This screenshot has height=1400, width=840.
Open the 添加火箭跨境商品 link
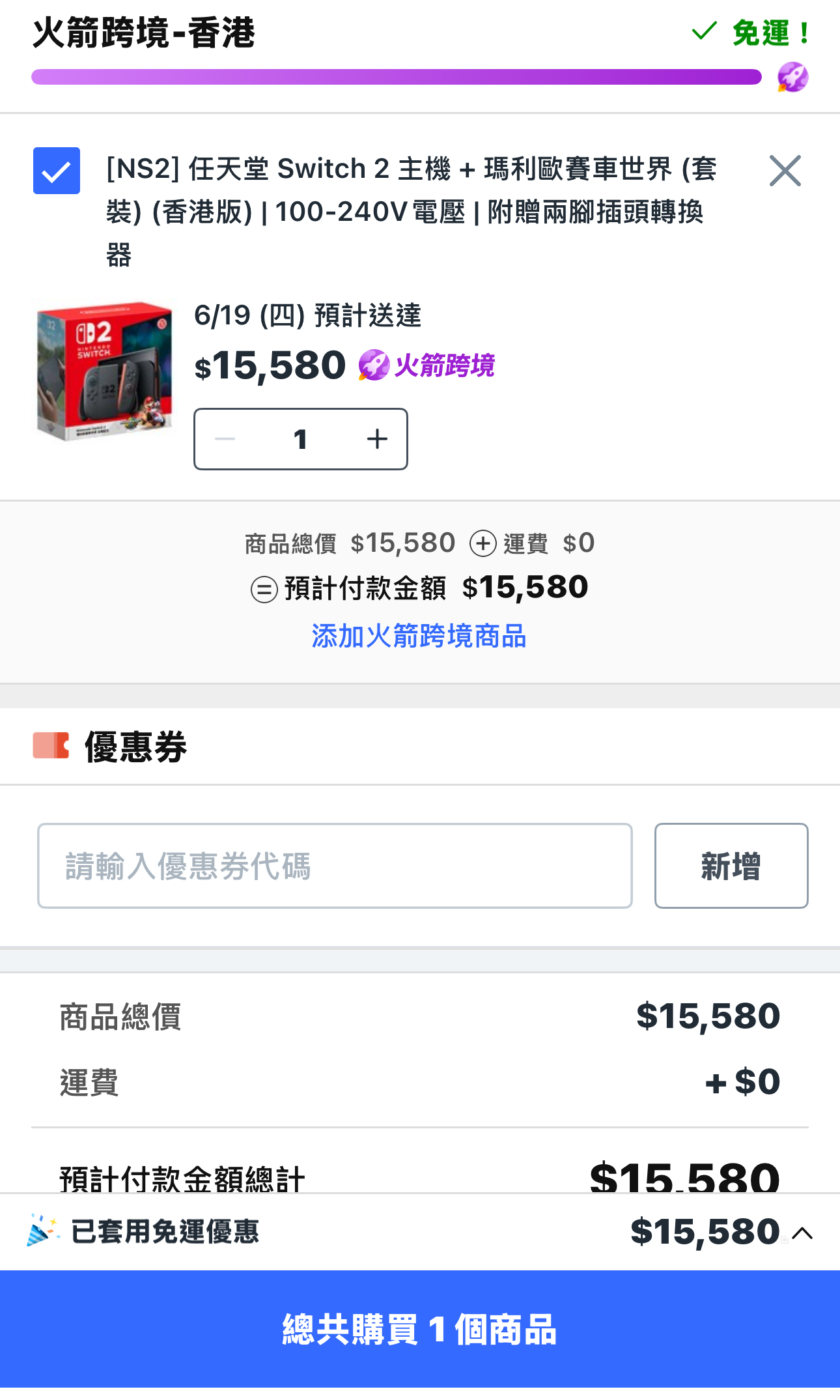point(419,636)
